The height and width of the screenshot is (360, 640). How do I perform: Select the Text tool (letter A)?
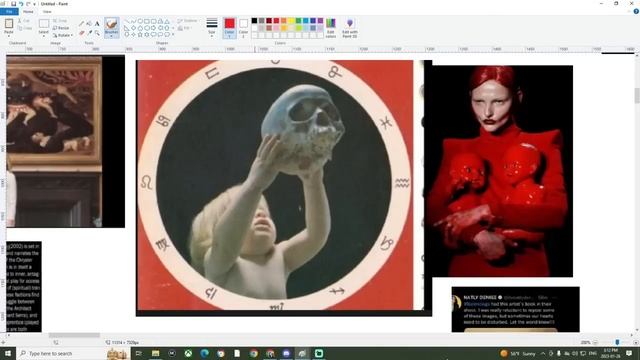click(97, 24)
